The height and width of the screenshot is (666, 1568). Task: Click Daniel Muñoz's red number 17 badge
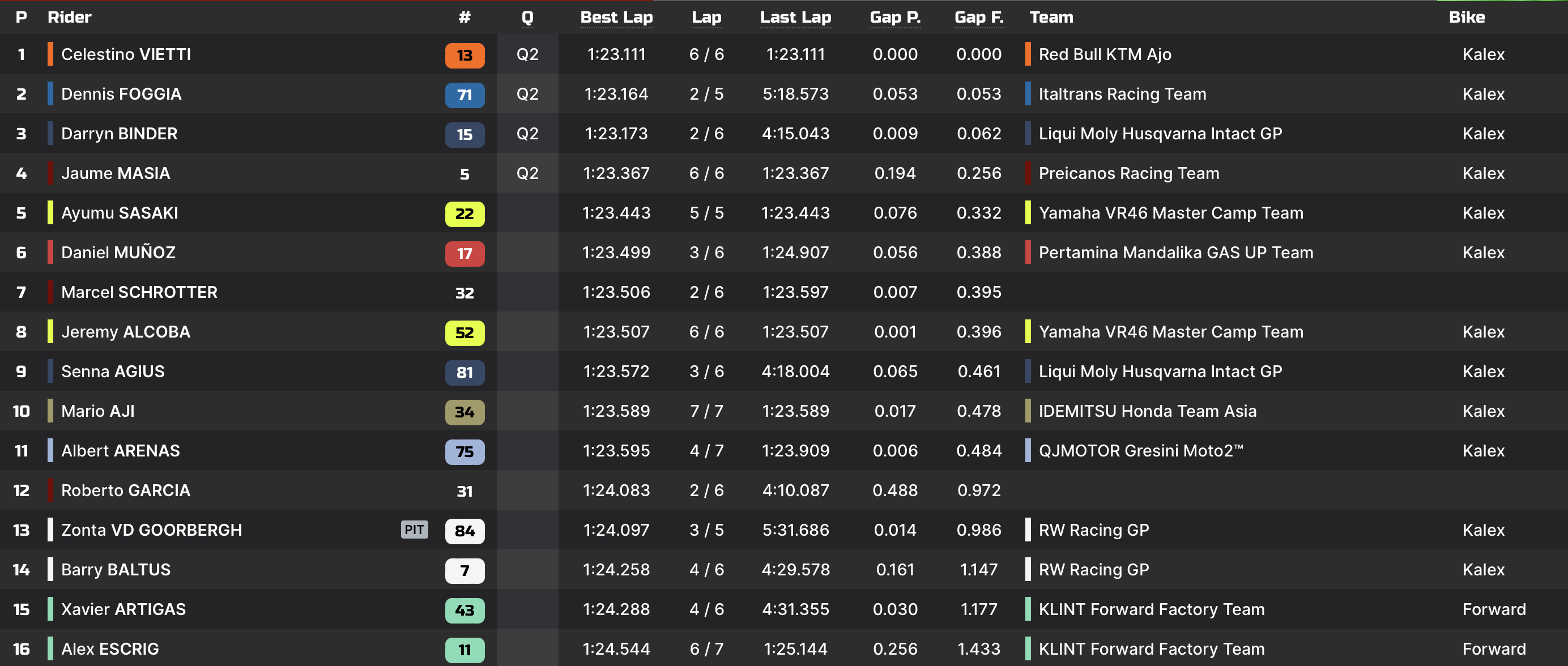(x=465, y=253)
